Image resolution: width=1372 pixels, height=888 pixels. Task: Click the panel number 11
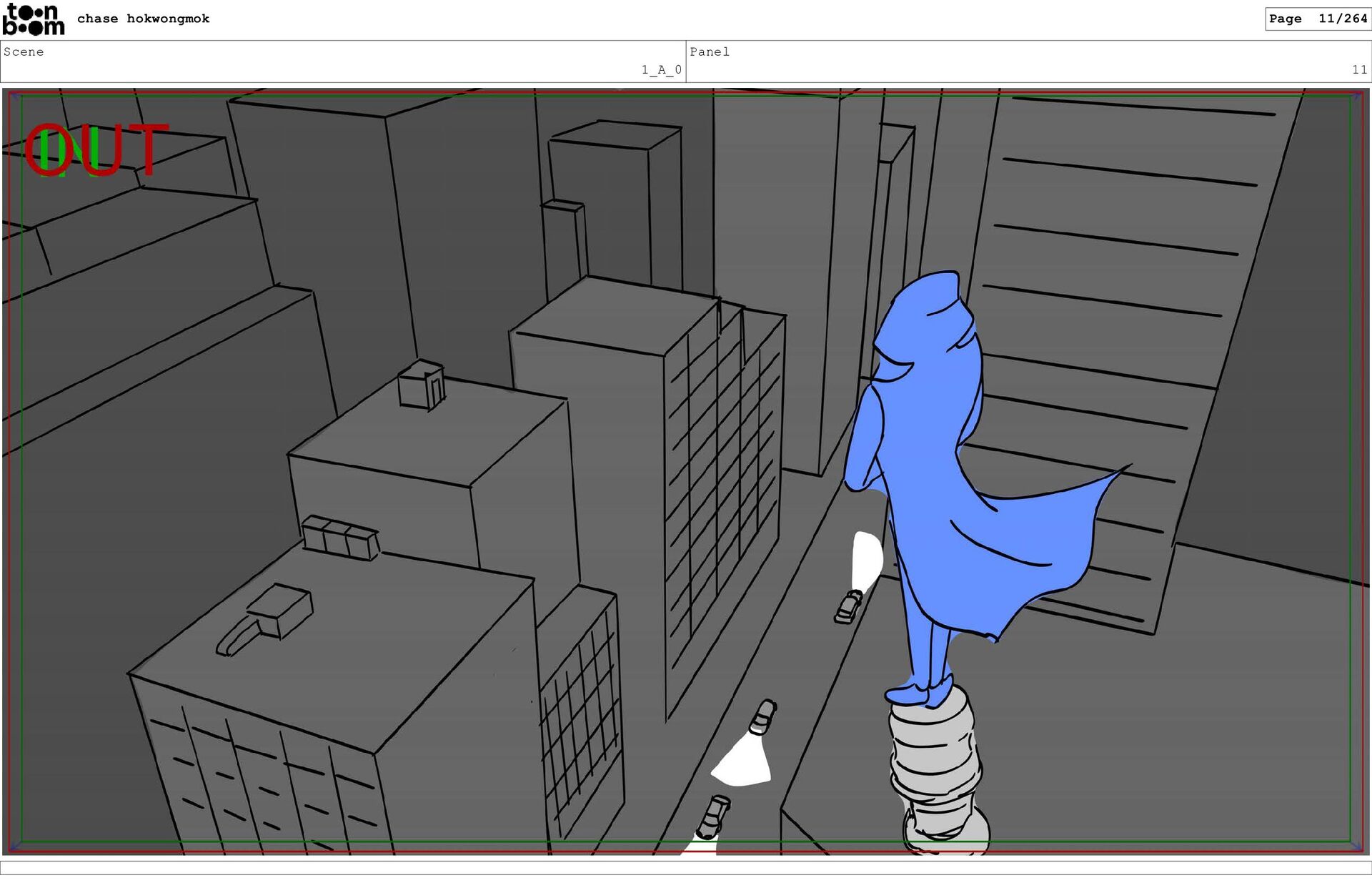coord(1358,69)
